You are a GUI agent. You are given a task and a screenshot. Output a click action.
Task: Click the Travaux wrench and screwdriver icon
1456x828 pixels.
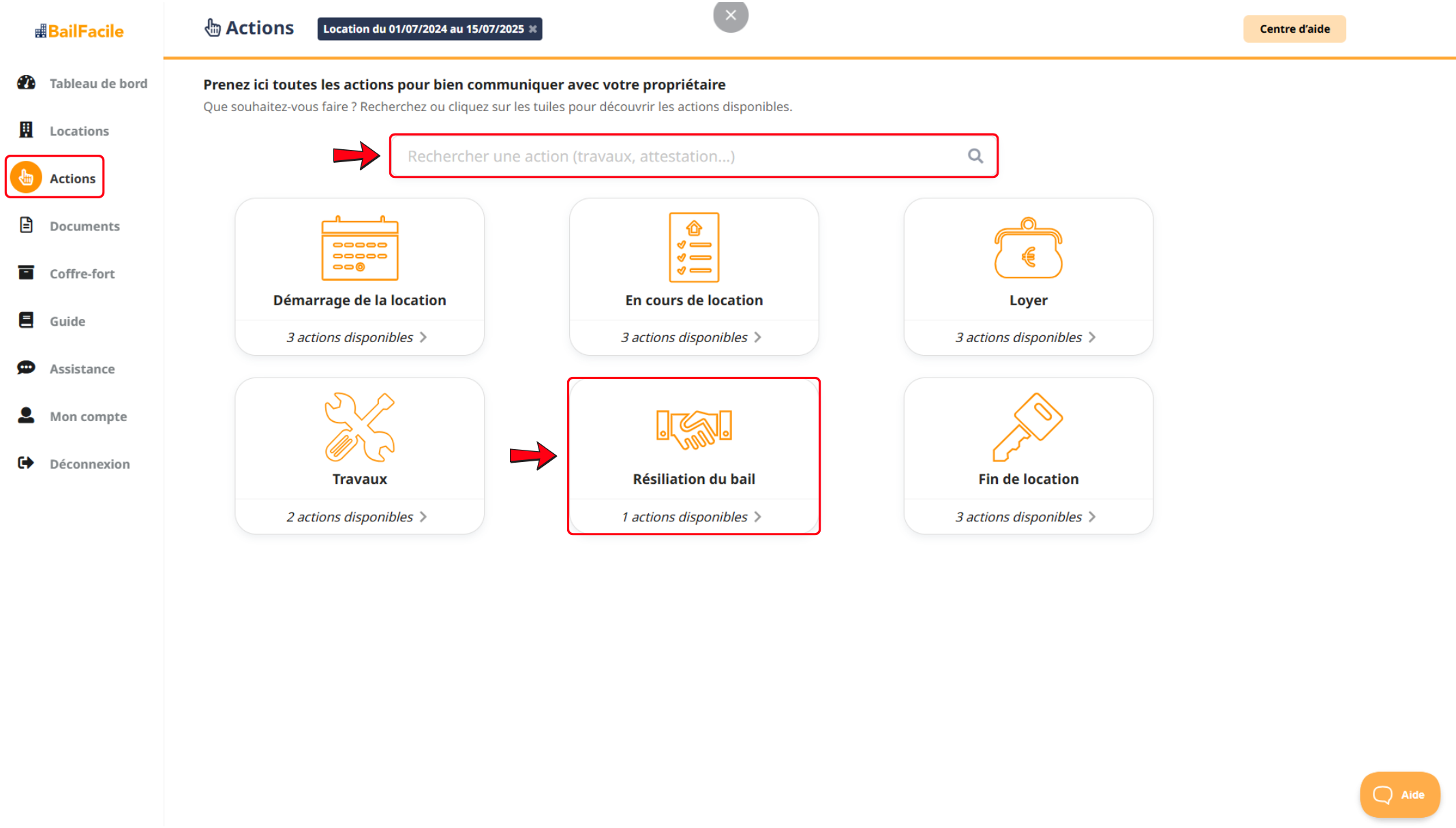click(360, 427)
